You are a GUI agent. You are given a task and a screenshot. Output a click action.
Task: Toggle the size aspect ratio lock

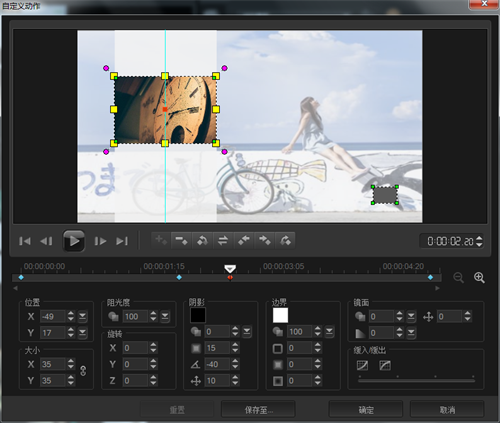click(x=83, y=371)
